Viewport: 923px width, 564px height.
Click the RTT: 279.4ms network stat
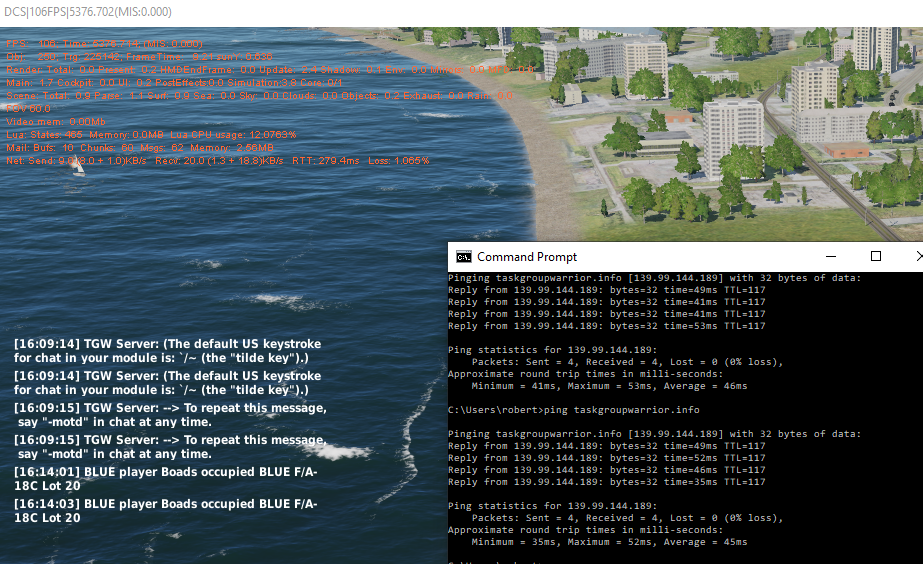(x=326, y=161)
